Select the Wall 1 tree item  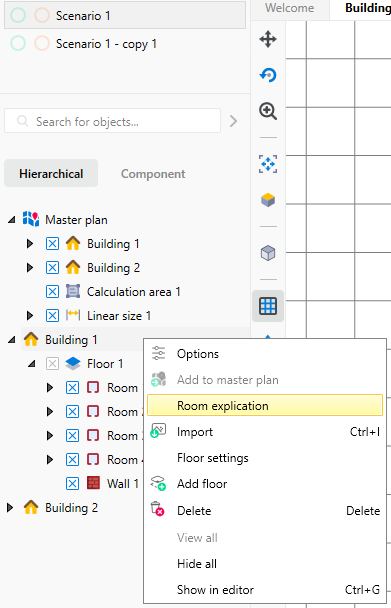tap(123, 484)
